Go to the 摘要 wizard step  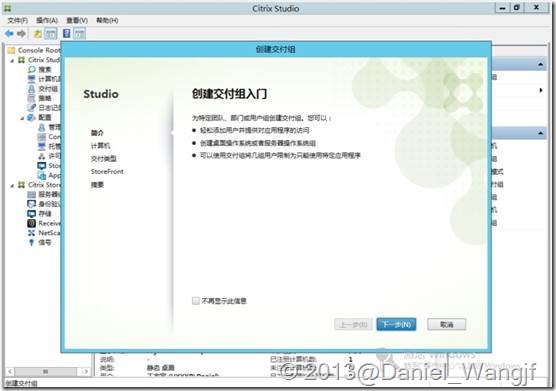click(x=97, y=184)
